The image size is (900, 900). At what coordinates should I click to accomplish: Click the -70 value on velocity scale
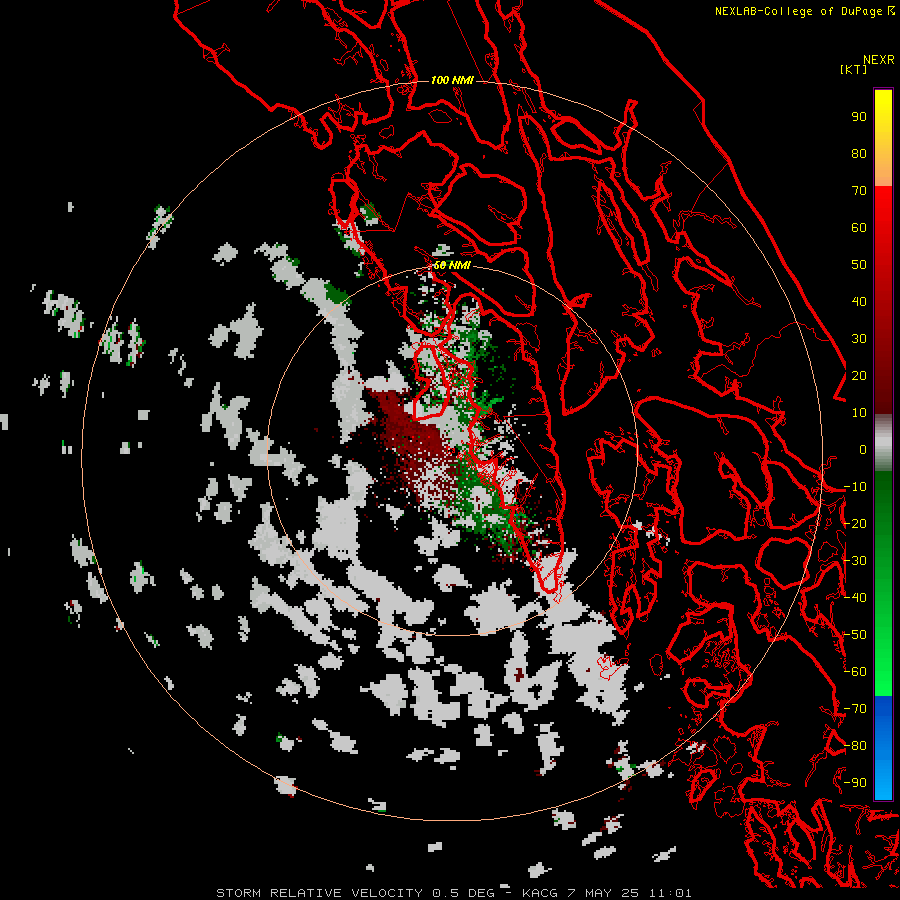coord(855,708)
